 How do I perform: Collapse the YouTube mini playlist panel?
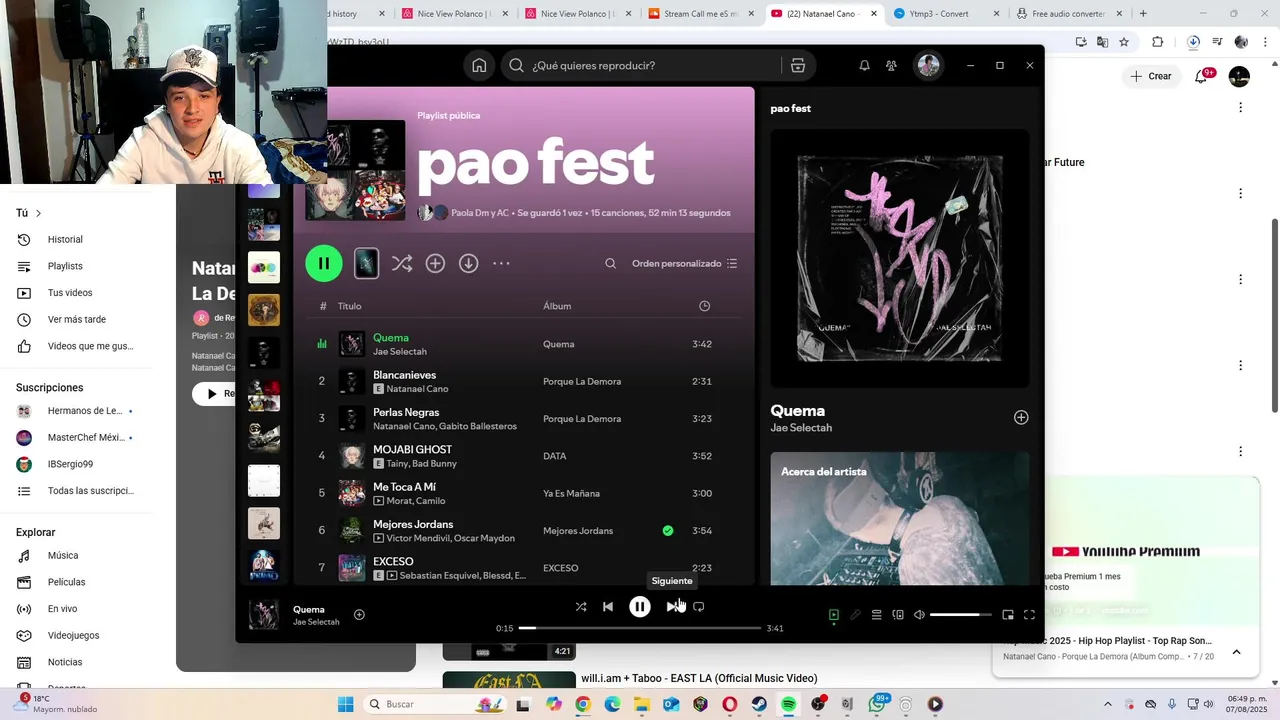click(1236, 652)
